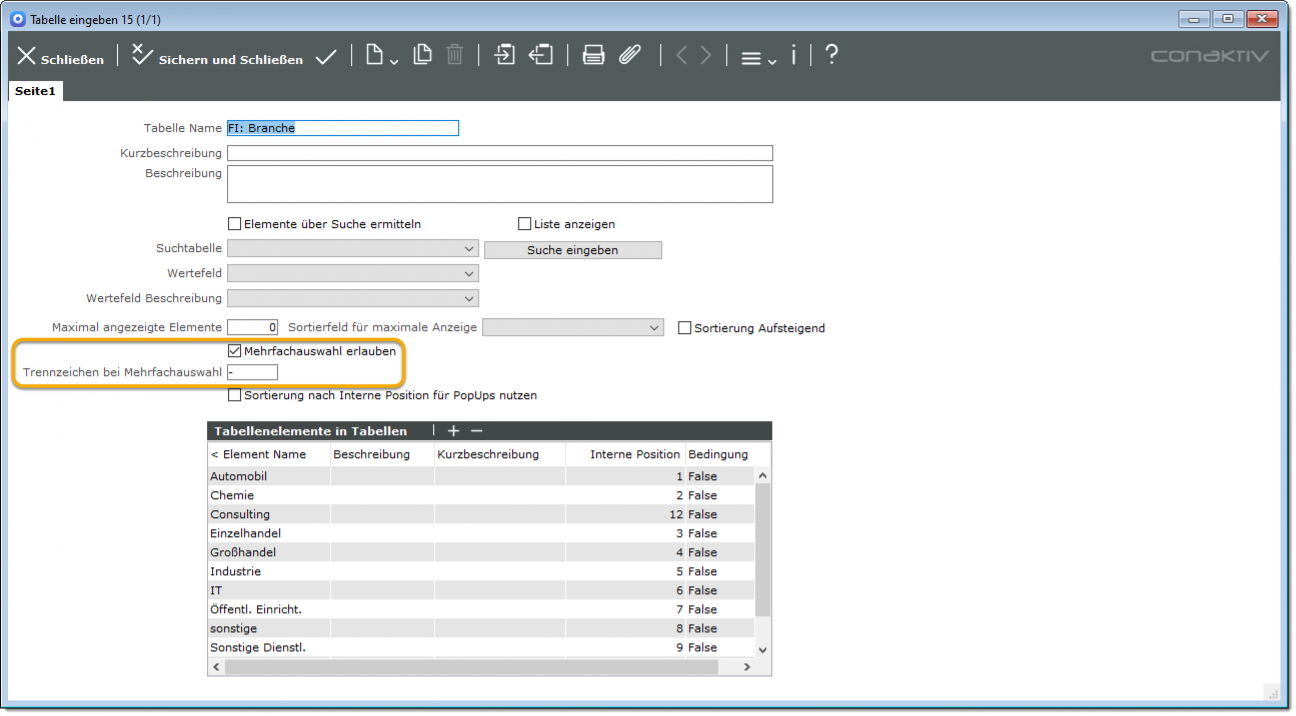Click the checkmark save icon in toolbar
This screenshot has height=716, width=1296.
point(326,58)
